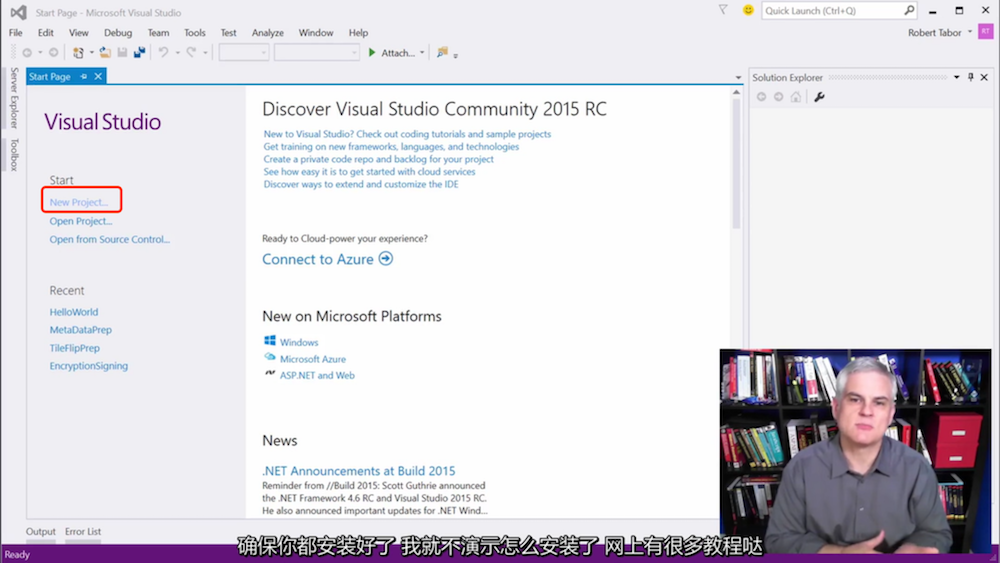Open the notifications flag icon
The image size is (1000, 563).
coord(723,10)
